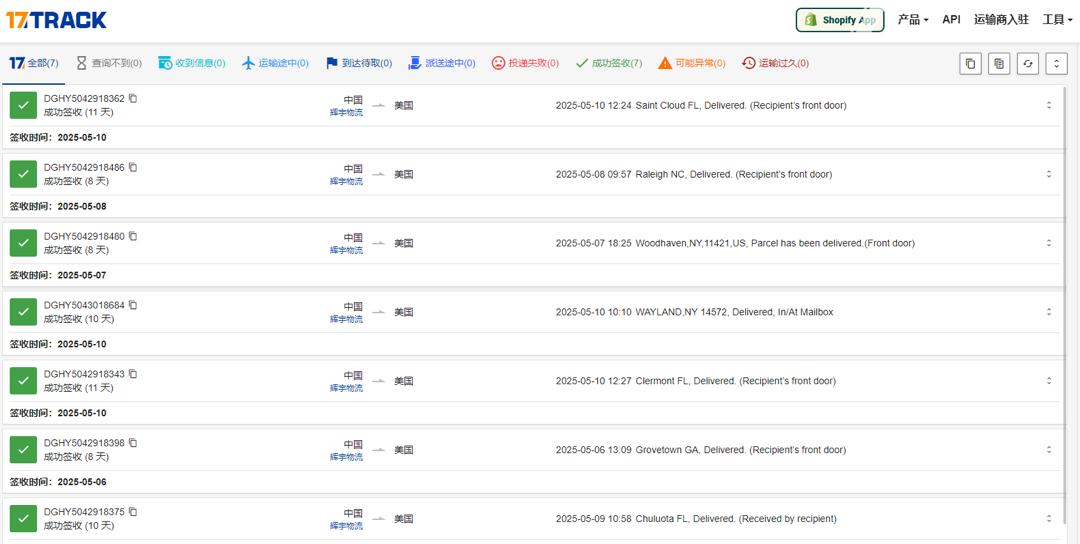Select the 查询不到(0) tab
Screen dimensions: 1080x544
pyautogui.click(x=109, y=63)
